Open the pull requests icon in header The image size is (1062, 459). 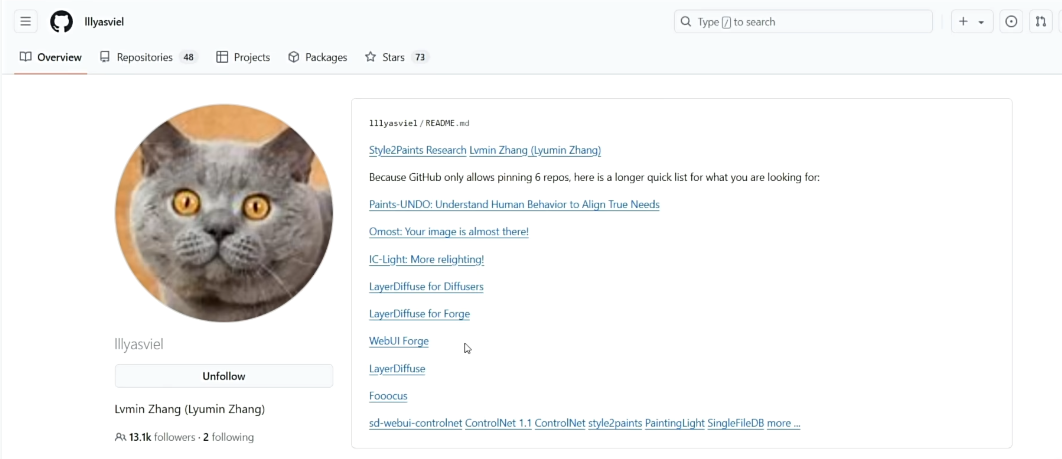(x=1041, y=22)
